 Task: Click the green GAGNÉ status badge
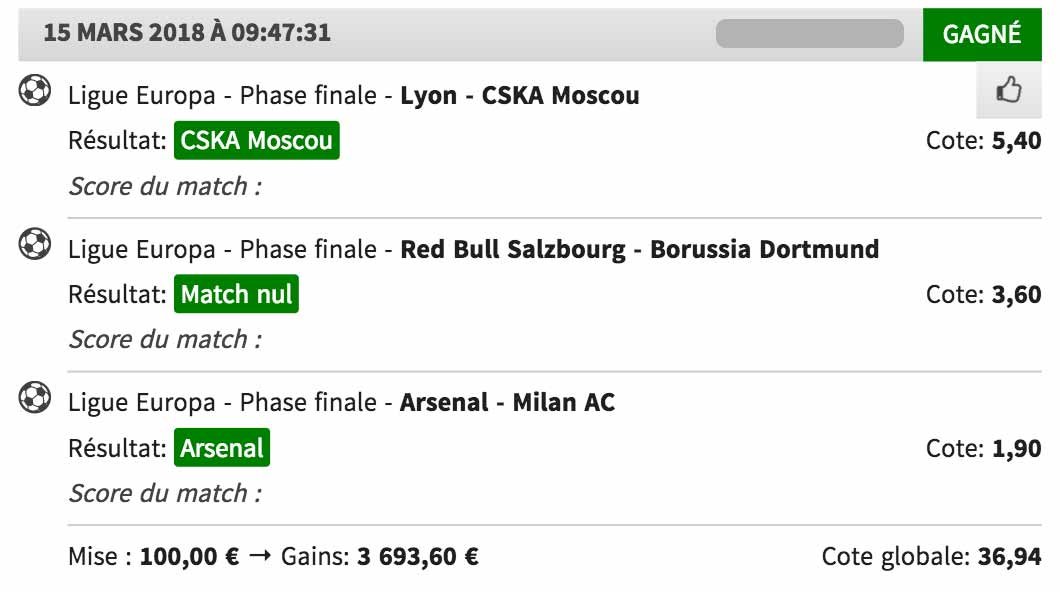[982, 34]
